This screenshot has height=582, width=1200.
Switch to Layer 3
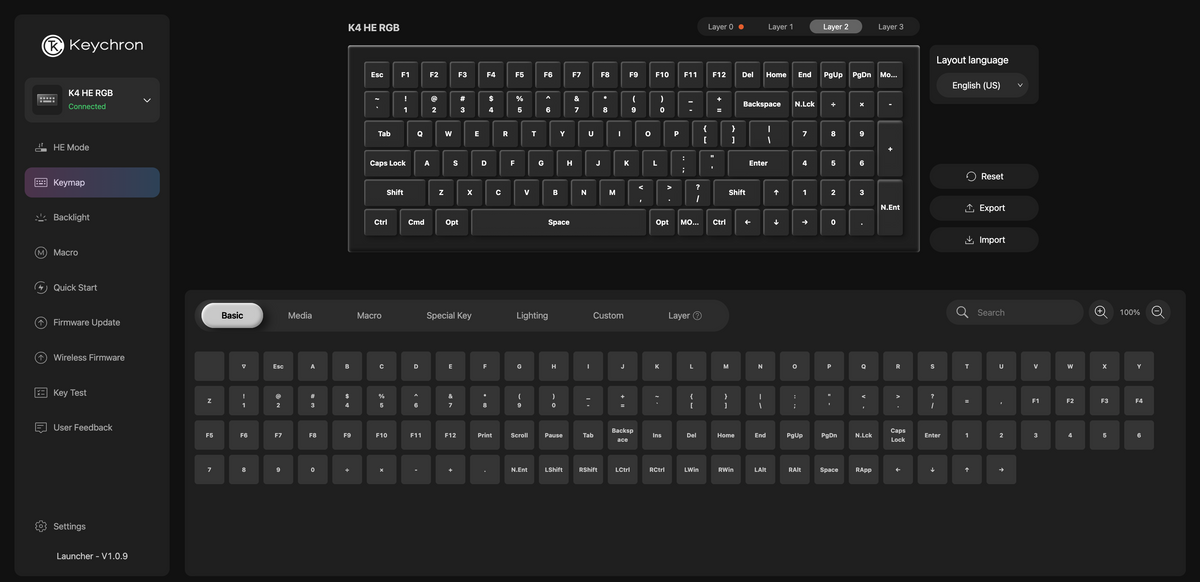click(890, 27)
